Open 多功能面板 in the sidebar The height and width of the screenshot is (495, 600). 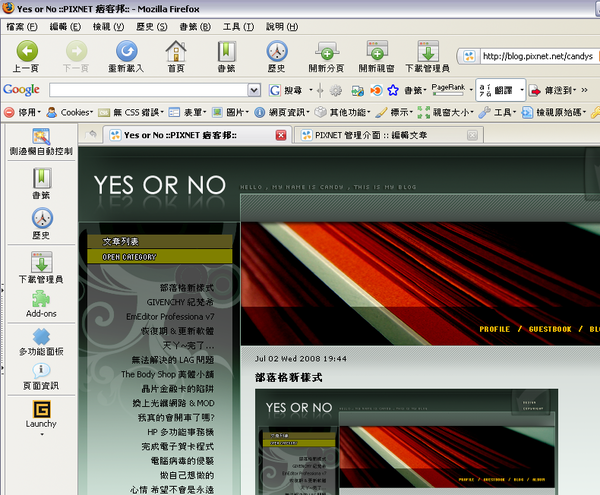(41, 342)
